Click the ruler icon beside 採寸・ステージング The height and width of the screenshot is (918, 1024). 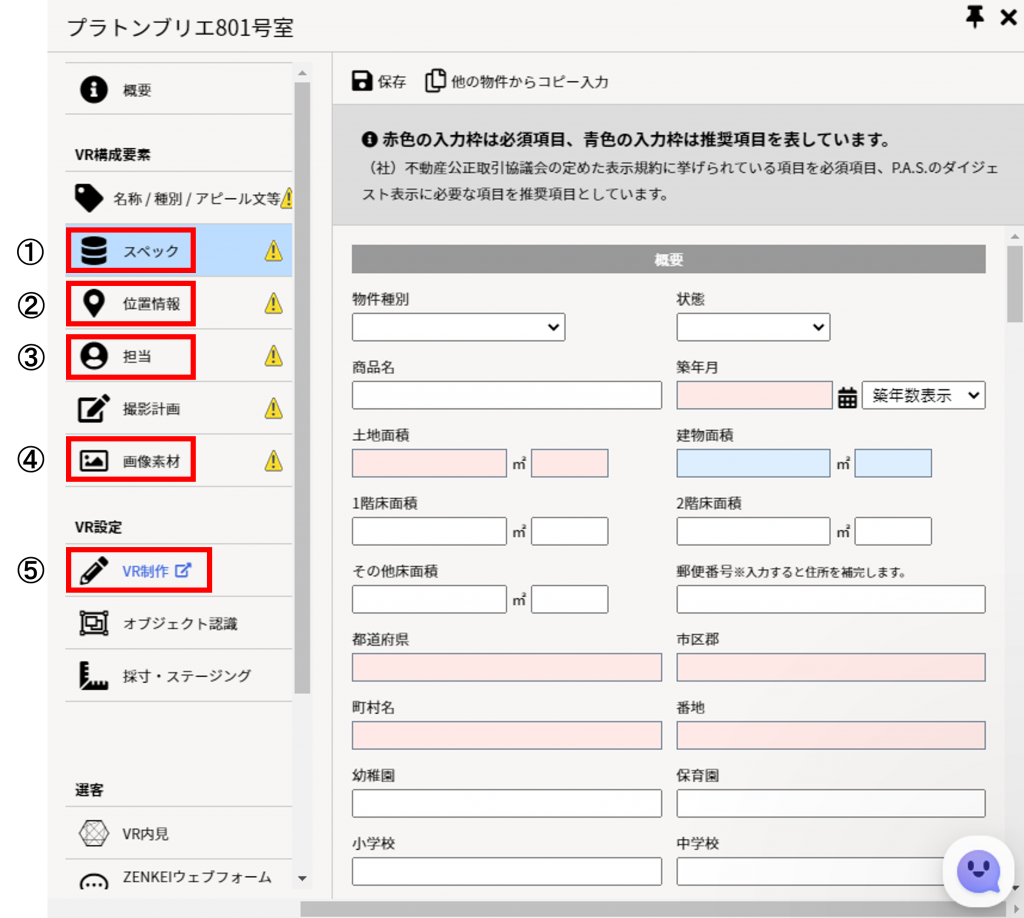point(94,676)
